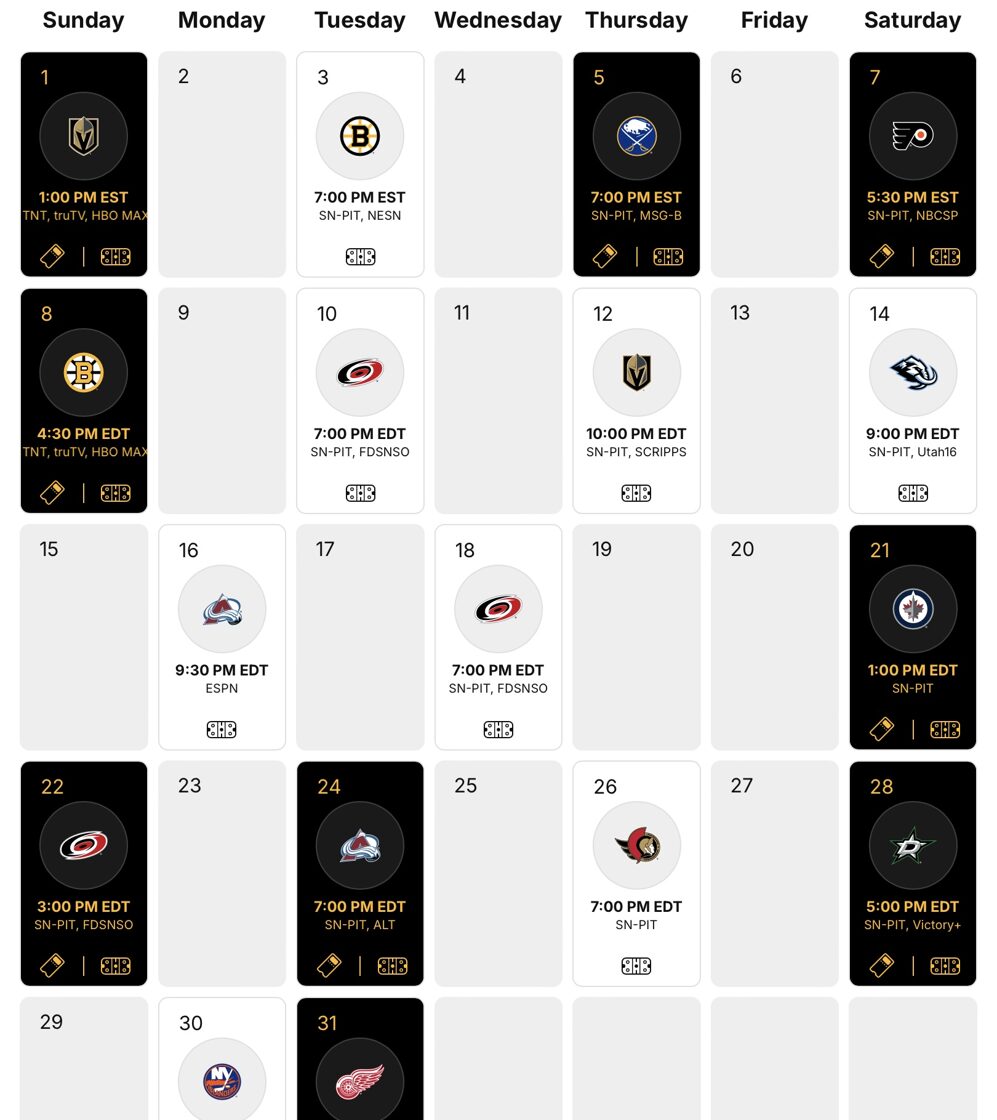Image resolution: width=997 pixels, height=1120 pixels.
Task: Click the ticket icon on day 21
Action: tap(882, 730)
